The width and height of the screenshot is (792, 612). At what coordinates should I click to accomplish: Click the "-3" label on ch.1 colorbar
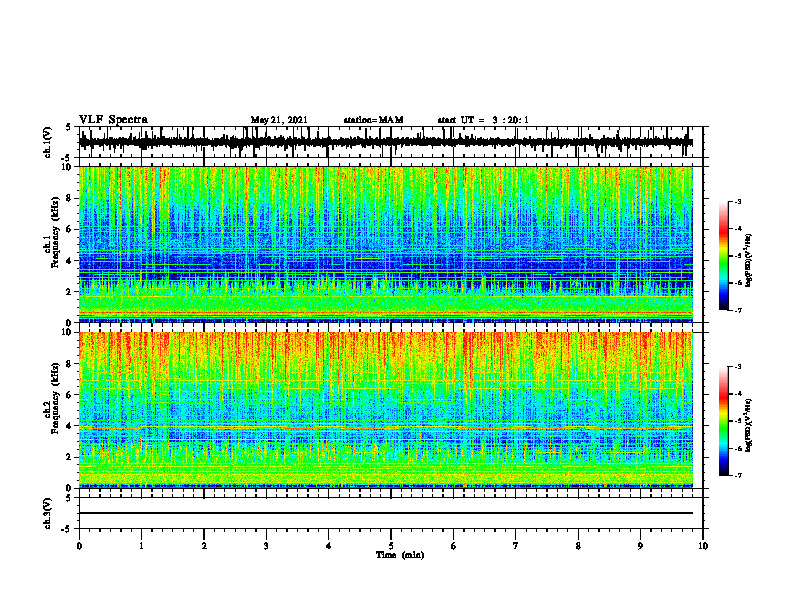tap(738, 201)
